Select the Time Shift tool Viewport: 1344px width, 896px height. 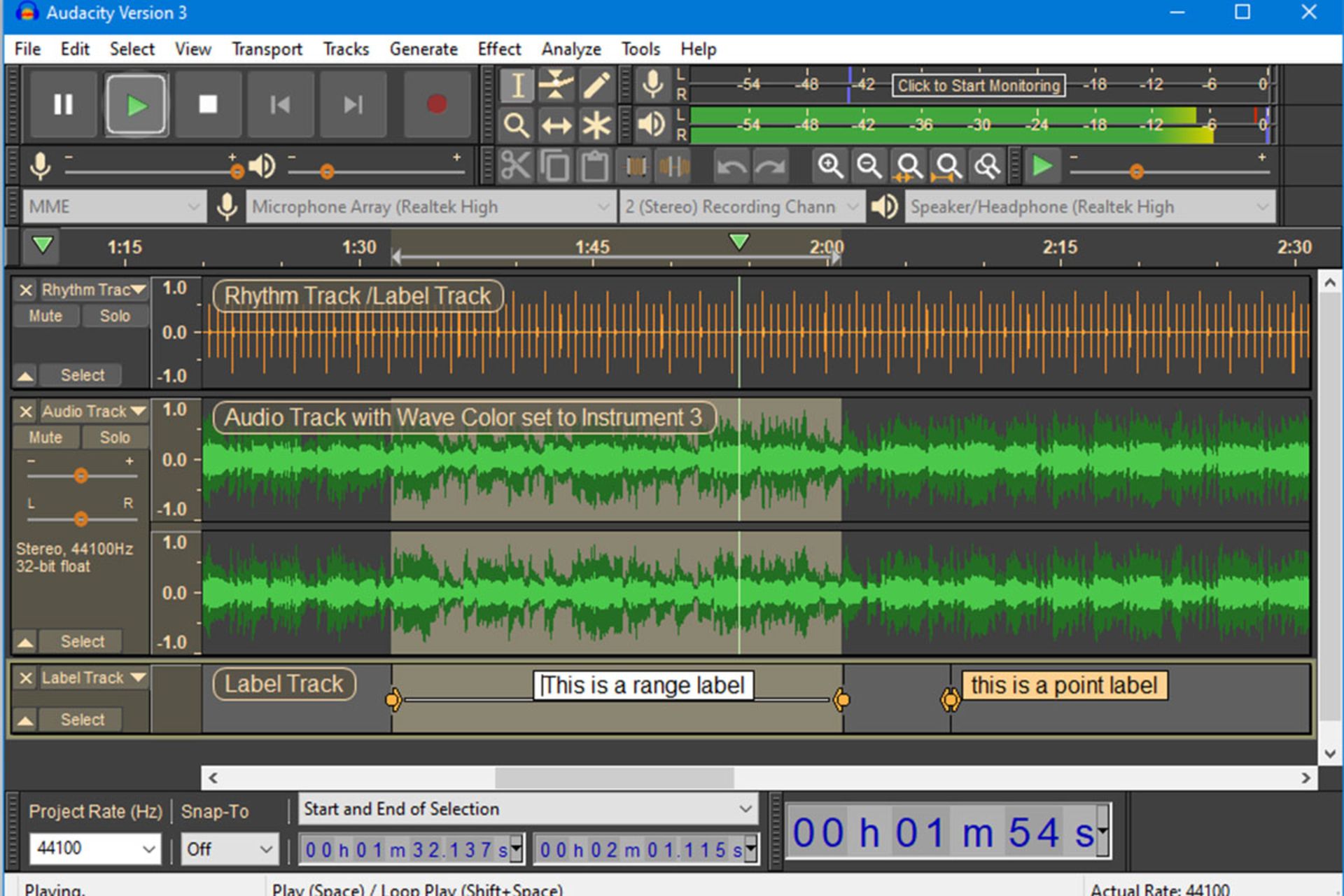coord(556,126)
